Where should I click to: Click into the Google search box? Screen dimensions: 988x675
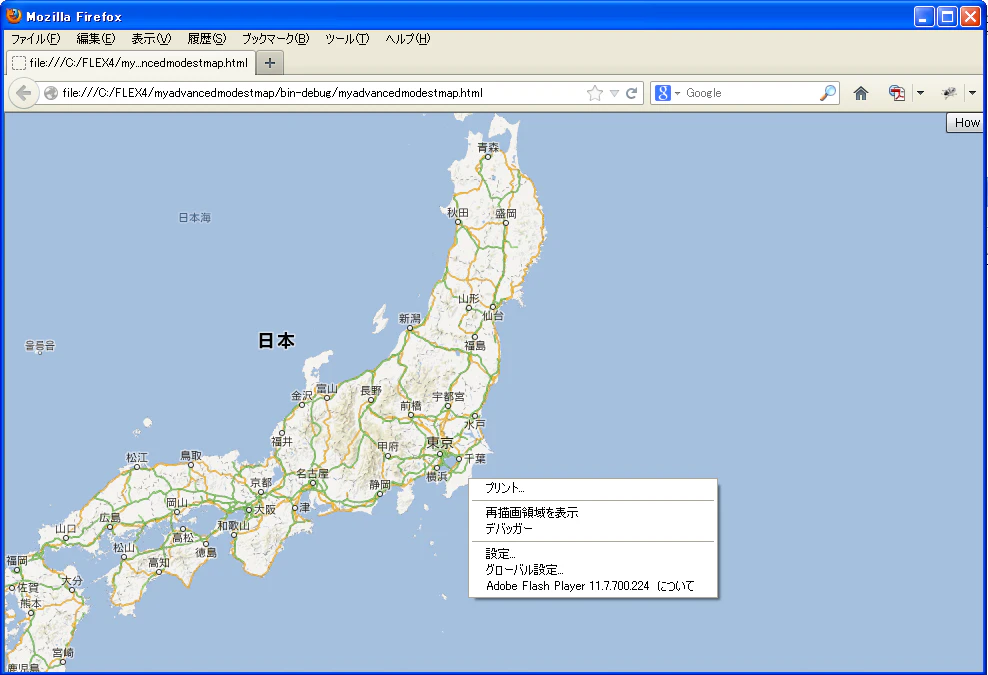click(750, 93)
